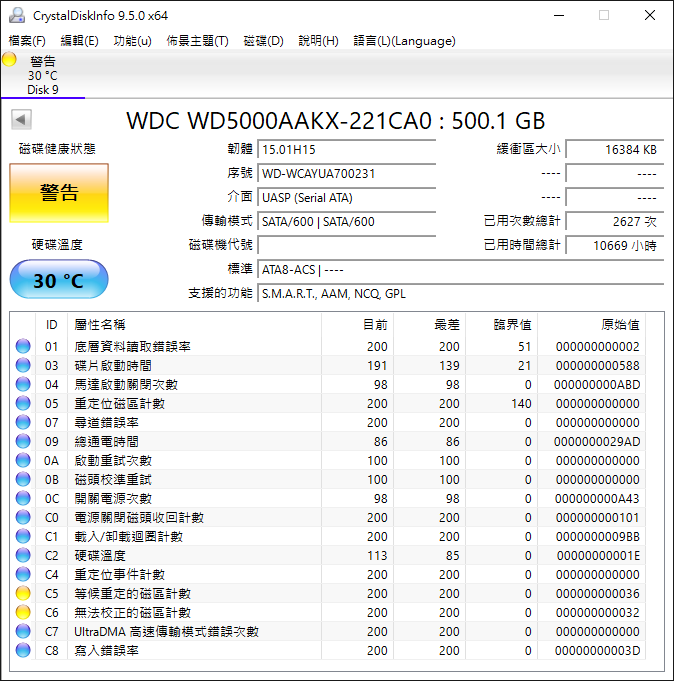This screenshot has height=681, width=674.
Task: Click the blue status icon for ID C7
Action: pos(23,631)
